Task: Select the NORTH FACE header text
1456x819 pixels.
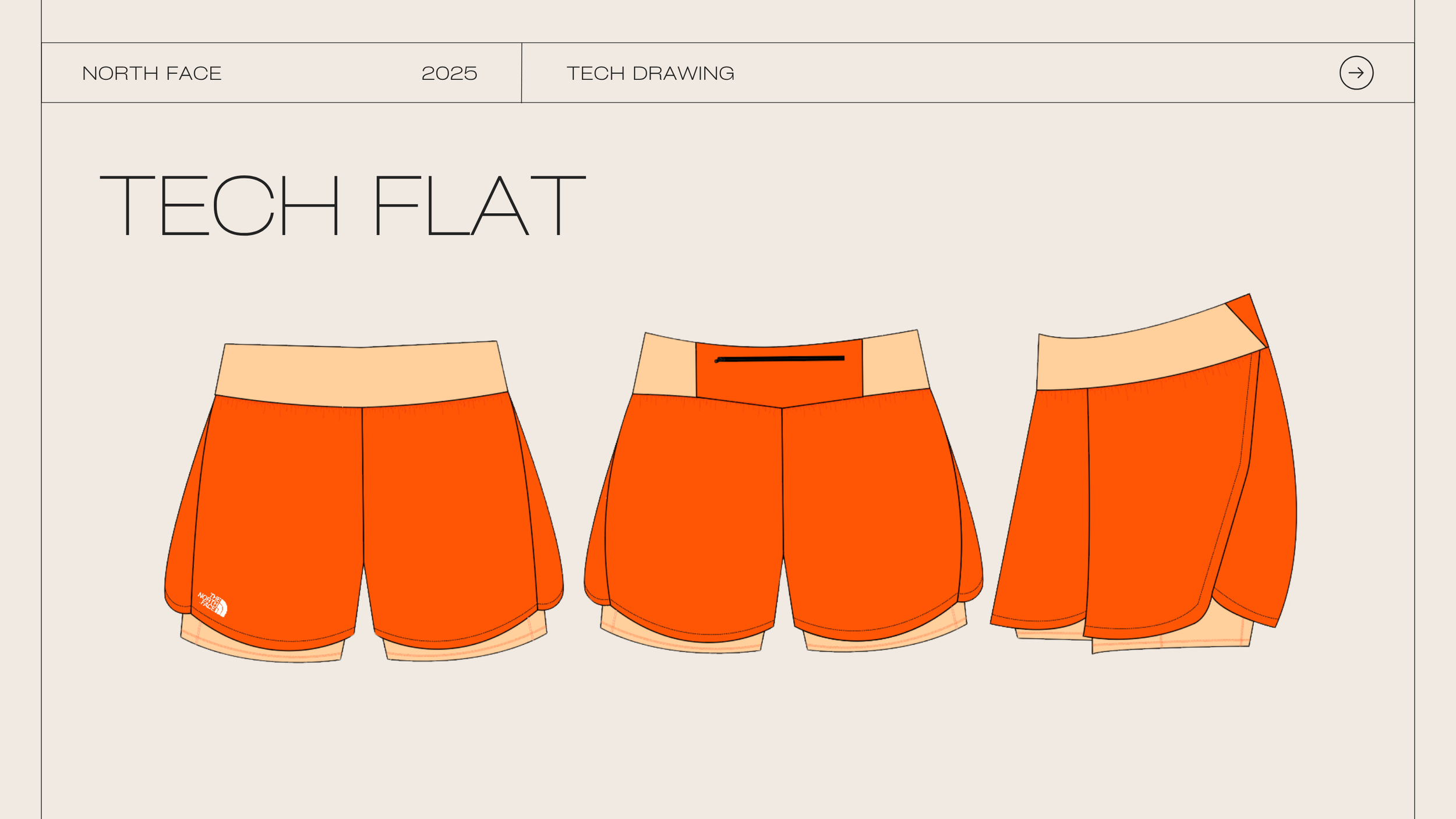Action: coord(152,73)
